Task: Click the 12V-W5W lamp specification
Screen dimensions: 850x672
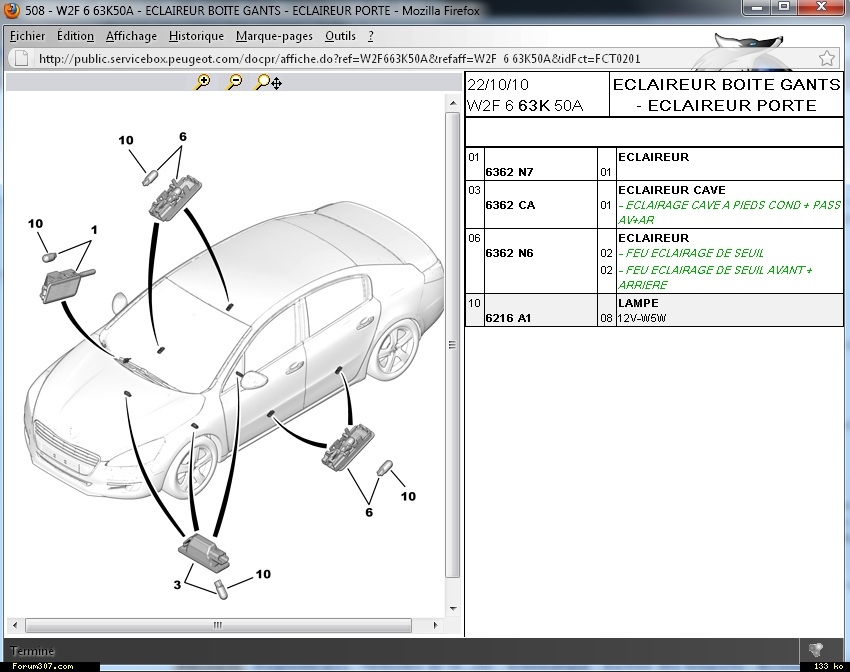Action: pos(641,318)
